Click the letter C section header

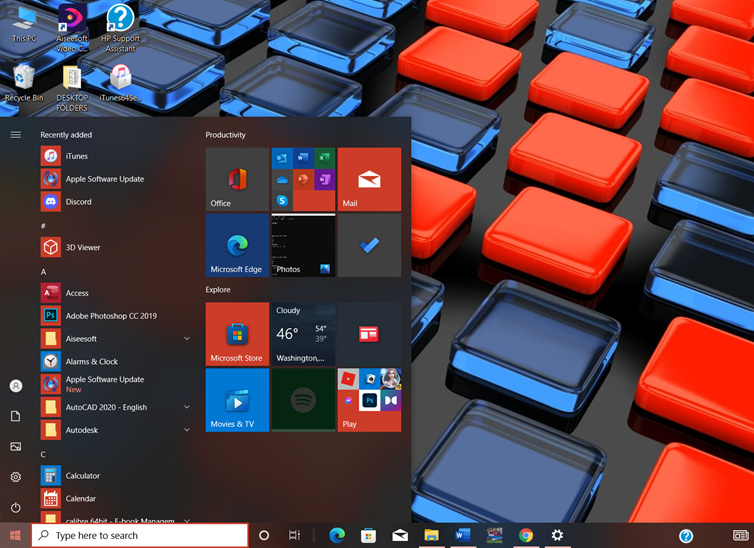pyautogui.click(x=43, y=454)
